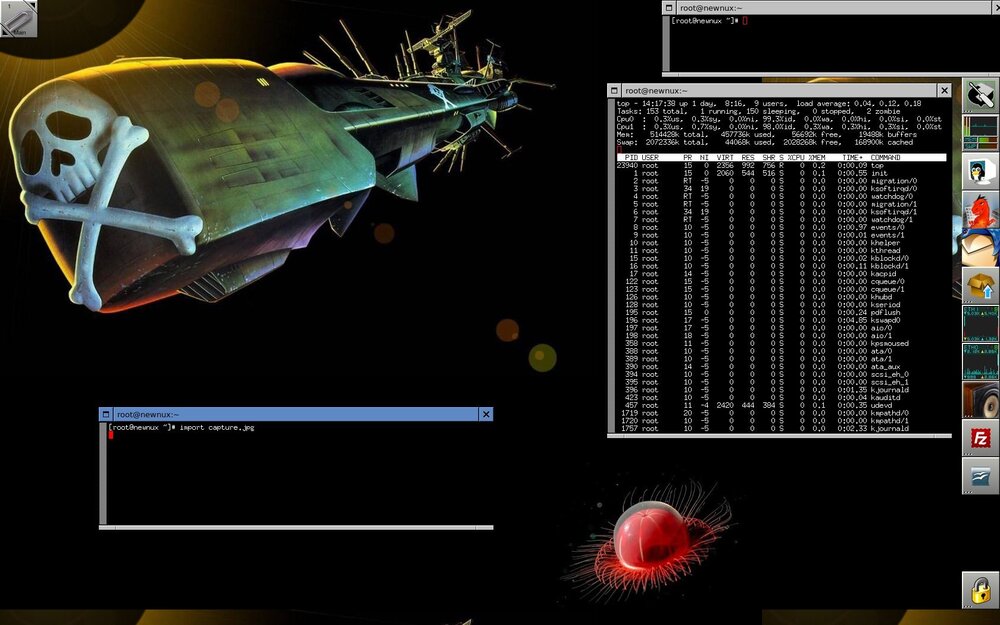The image size is (1000, 625).
Task: Open the package box installer icon
Action: tap(980, 285)
